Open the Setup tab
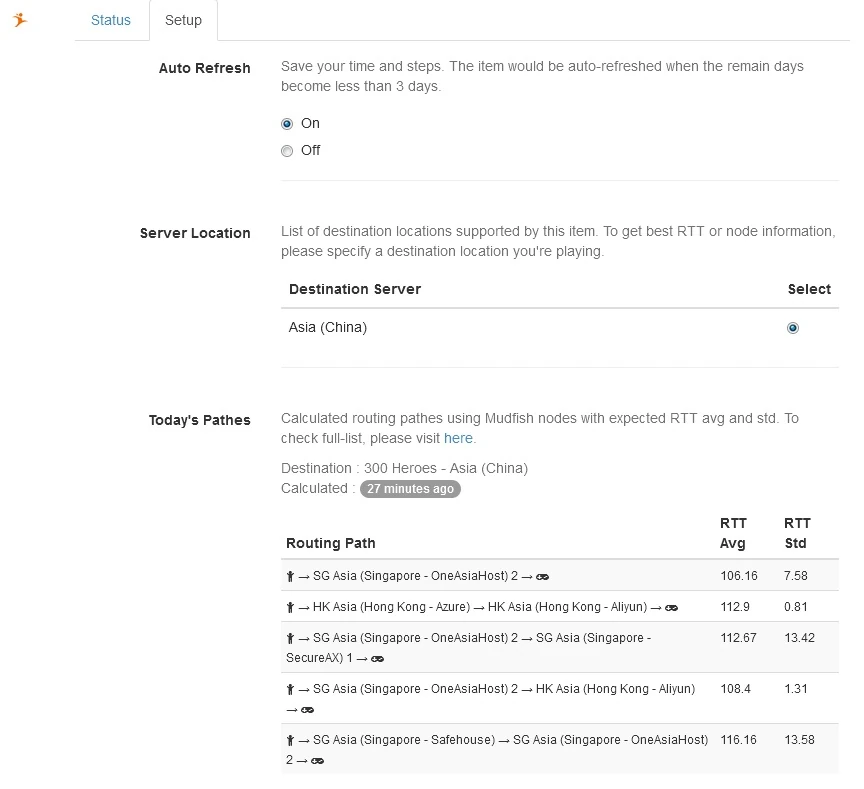Viewport: 864px width, 789px height. (183, 20)
